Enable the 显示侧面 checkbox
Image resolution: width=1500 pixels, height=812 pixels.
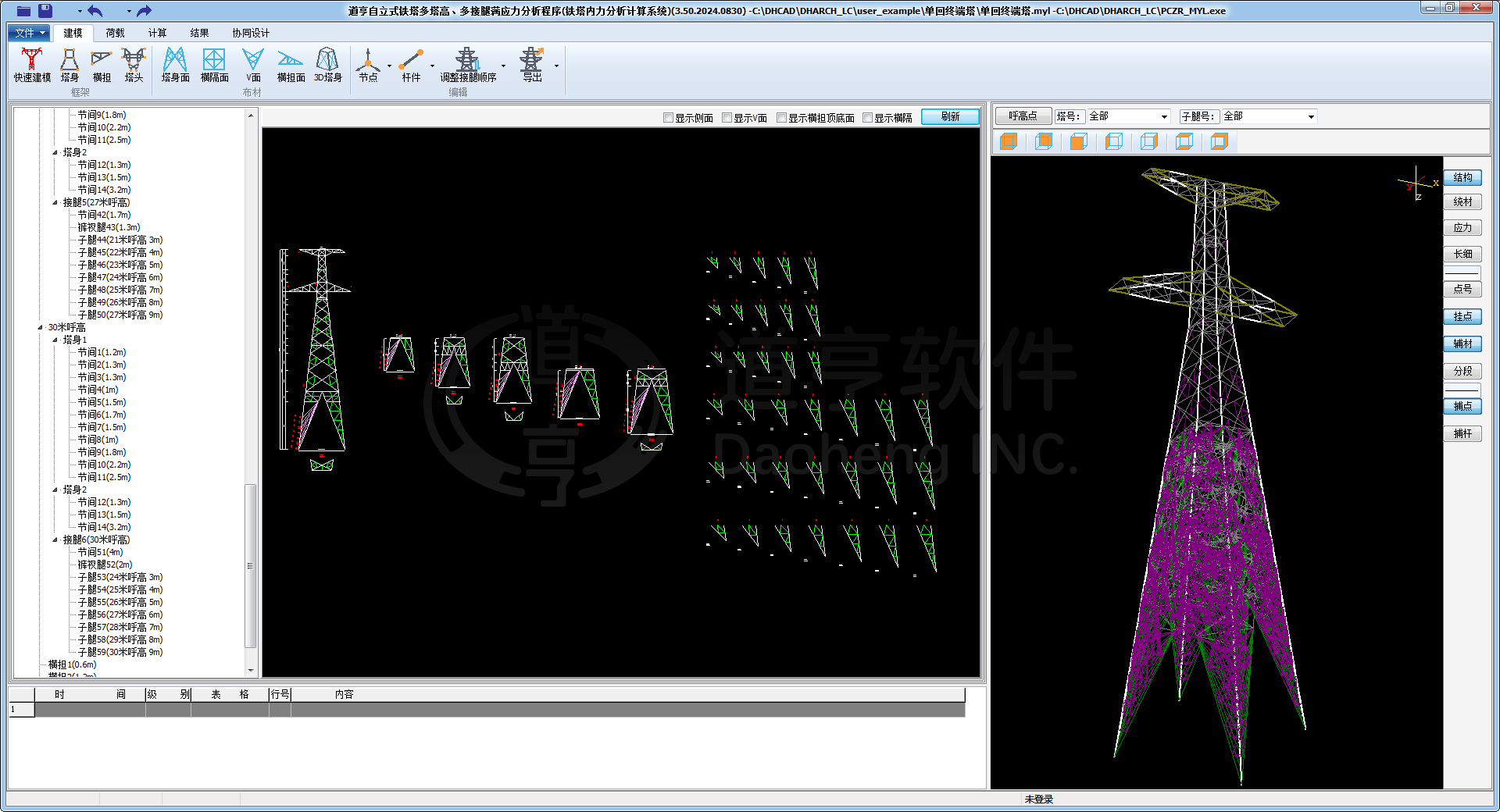click(x=668, y=118)
